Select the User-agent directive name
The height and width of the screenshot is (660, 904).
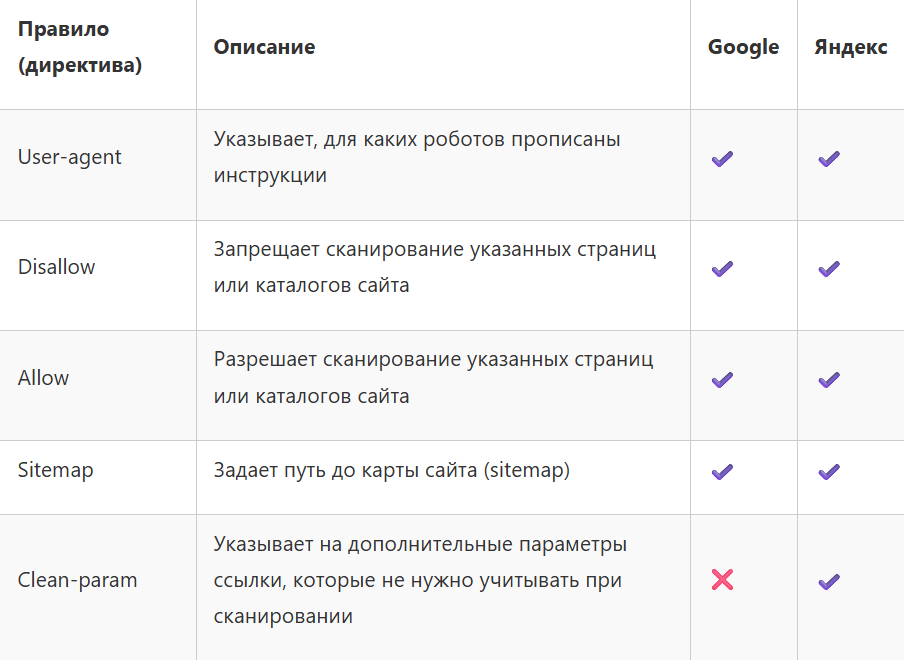[70, 158]
